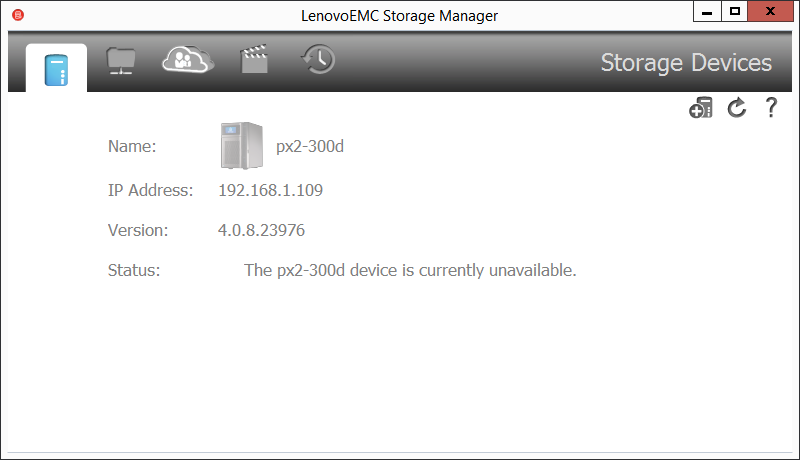Click the device unavailable status message
Image resolution: width=800 pixels, height=460 pixels.
pyautogui.click(x=410, y=270)
